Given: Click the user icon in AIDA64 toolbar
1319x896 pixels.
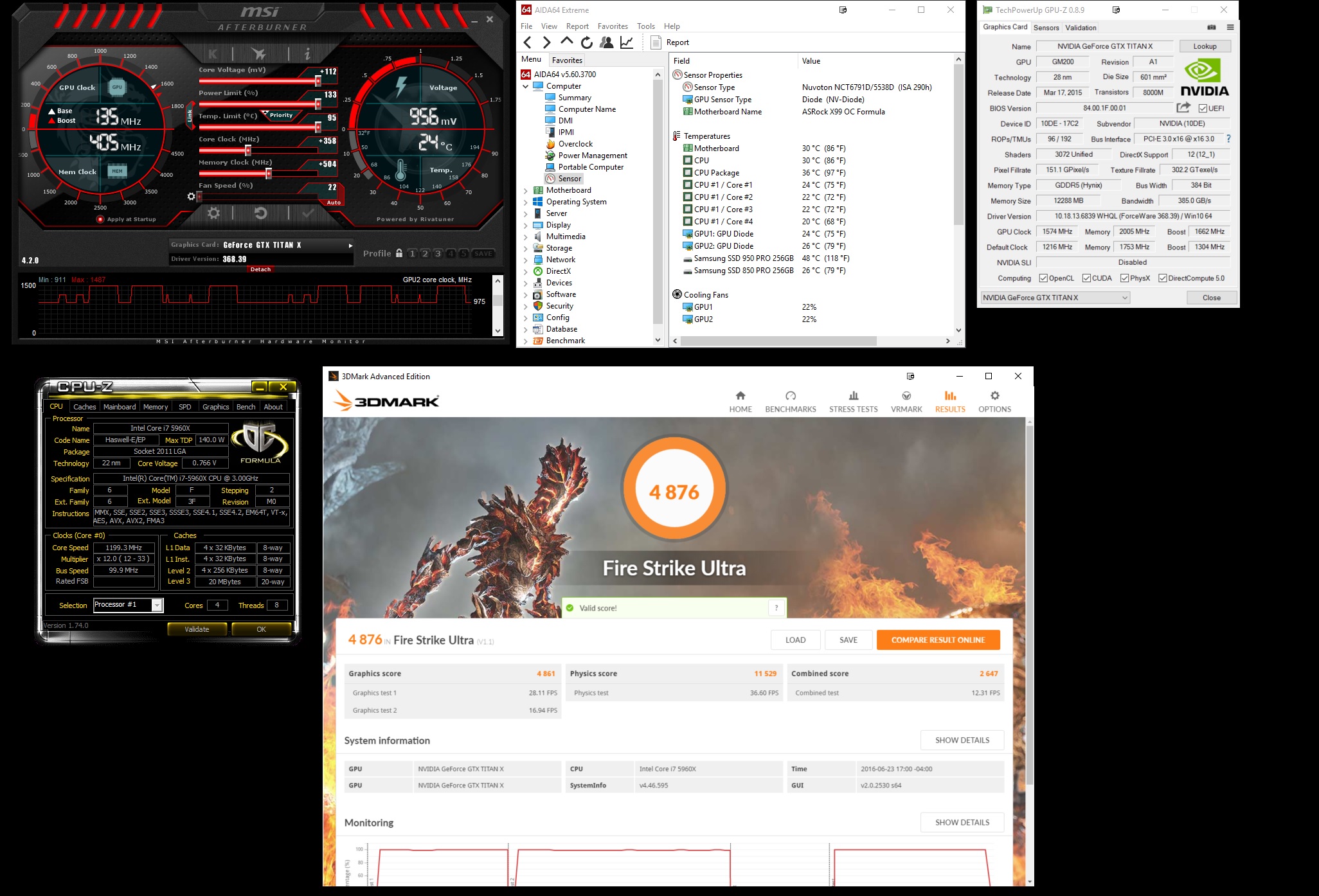Looking at the screenshot, I should [606, 42].
